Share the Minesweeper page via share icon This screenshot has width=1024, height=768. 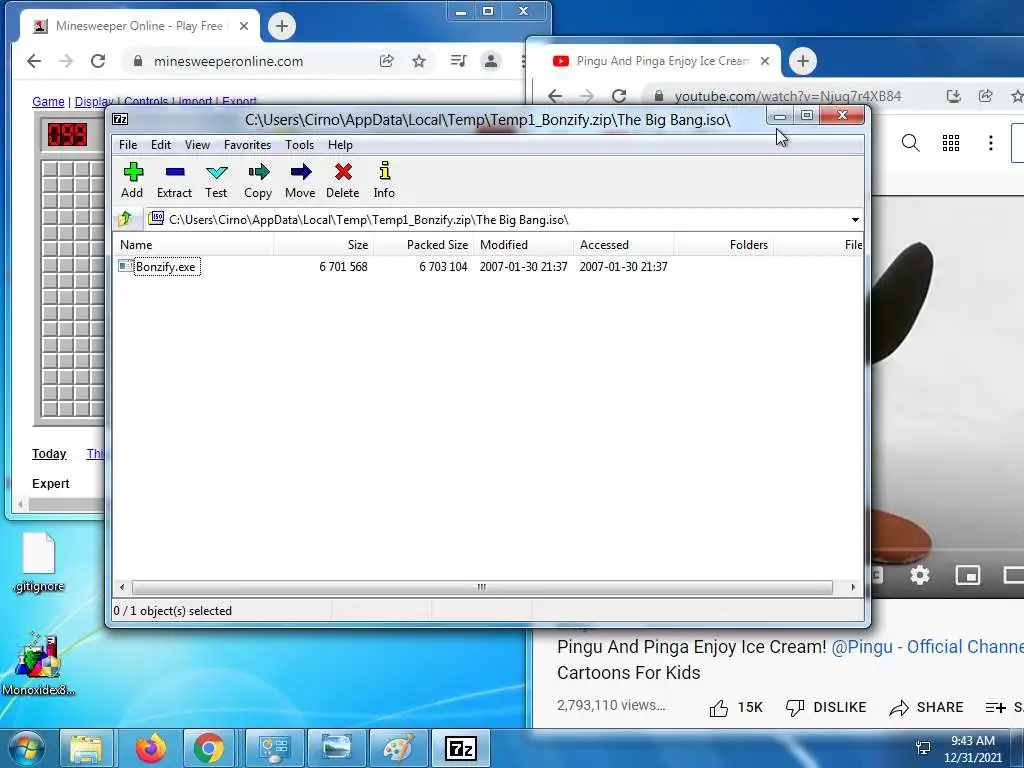click(387, 61)
